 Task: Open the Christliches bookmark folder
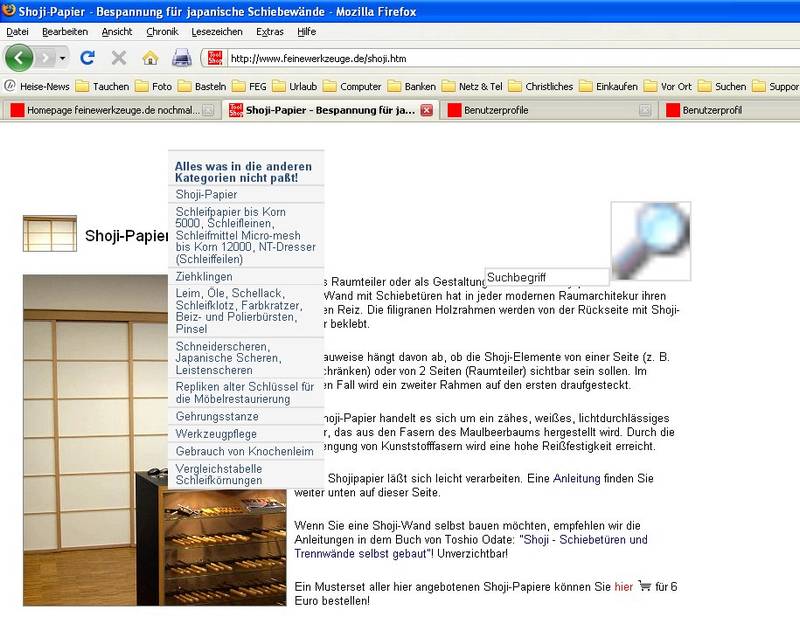pos(541,86)
